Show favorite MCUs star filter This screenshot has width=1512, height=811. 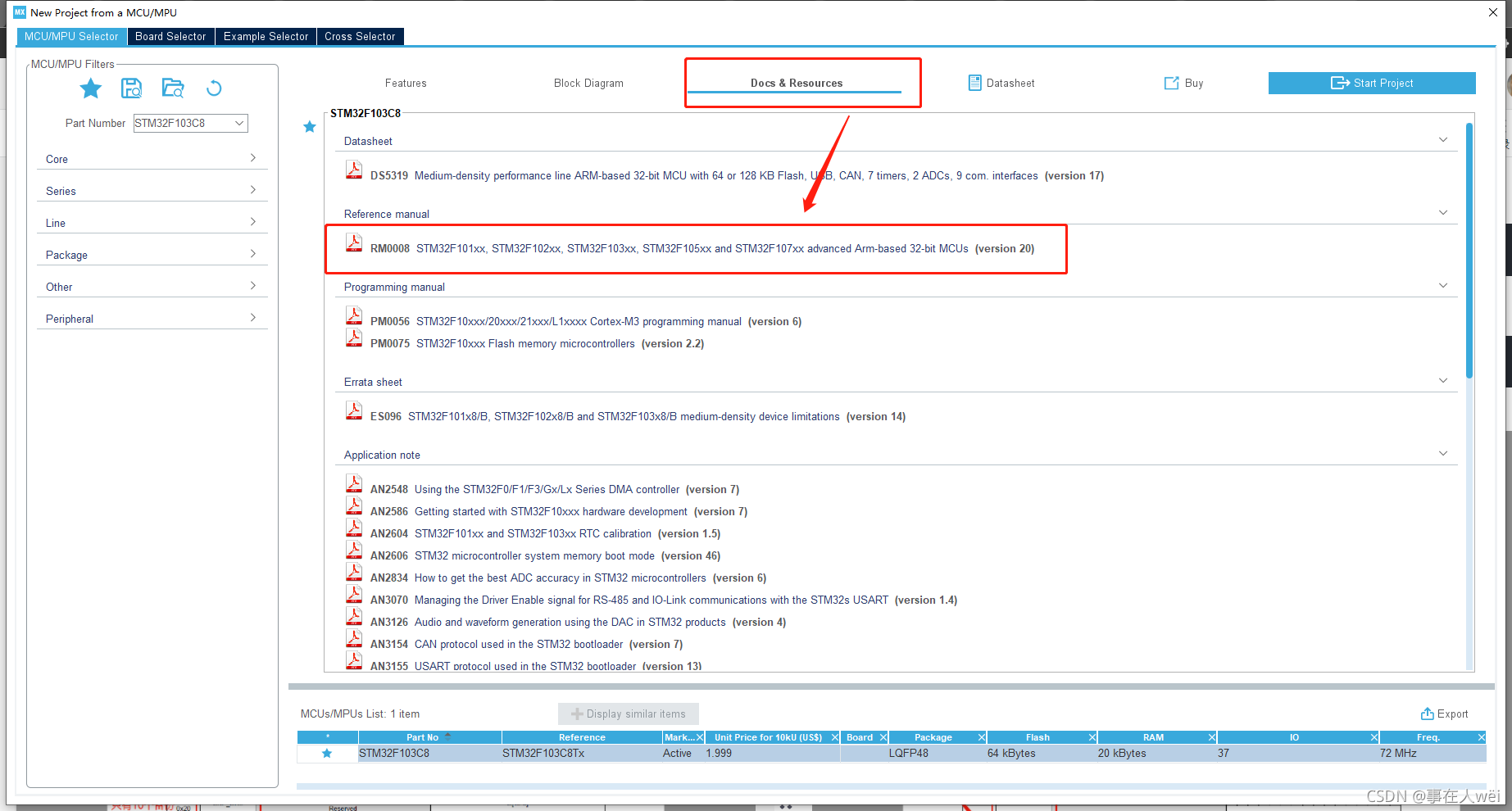(90, 88)
